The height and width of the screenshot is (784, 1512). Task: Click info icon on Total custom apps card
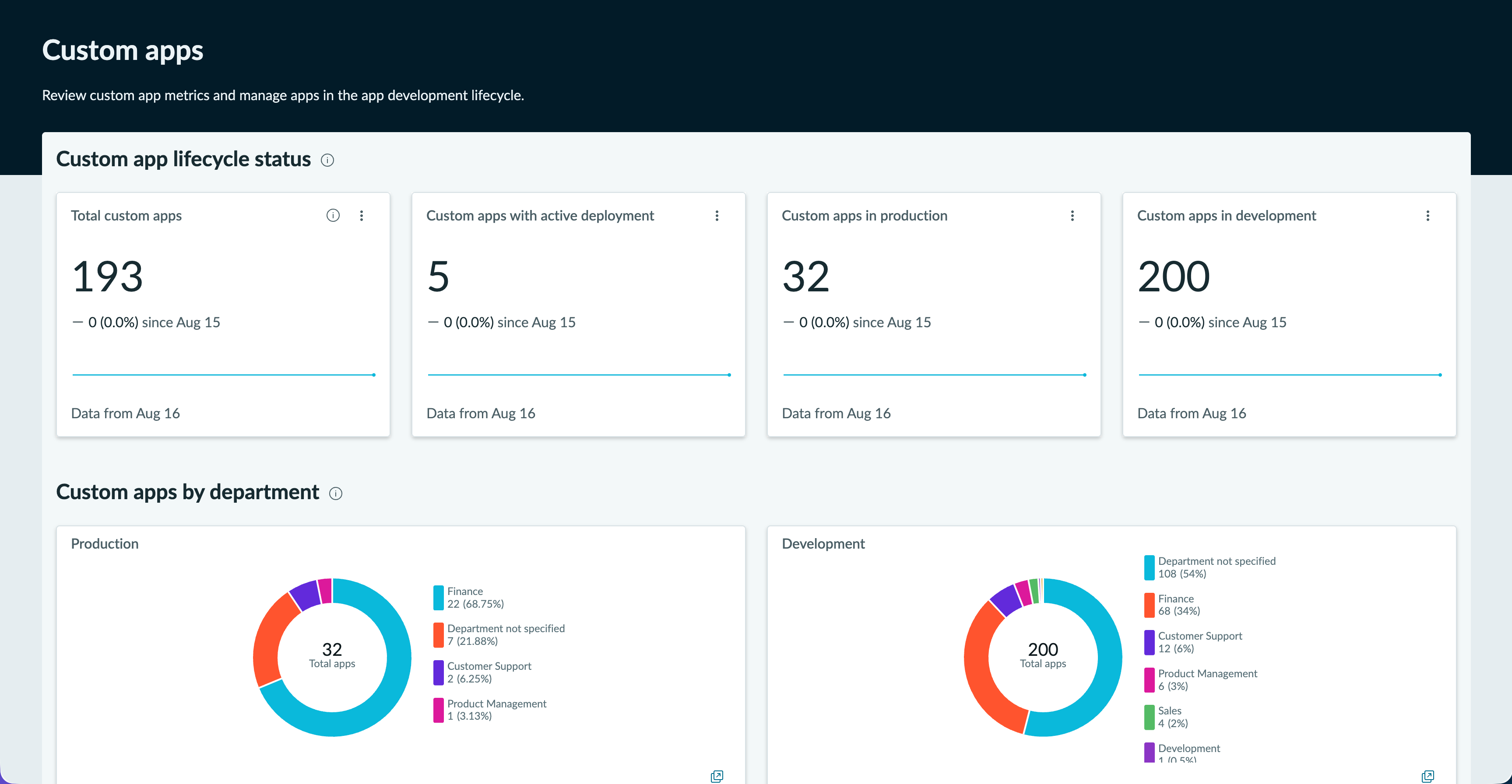333,215
